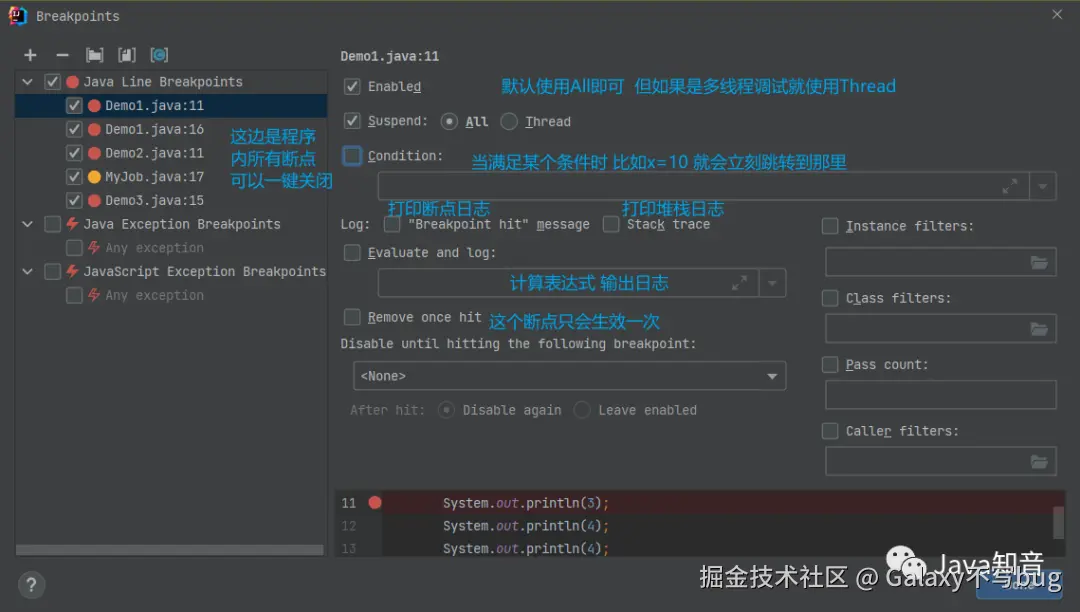
Task: Click the Condition field expand icon
Action: [1010, 187]
